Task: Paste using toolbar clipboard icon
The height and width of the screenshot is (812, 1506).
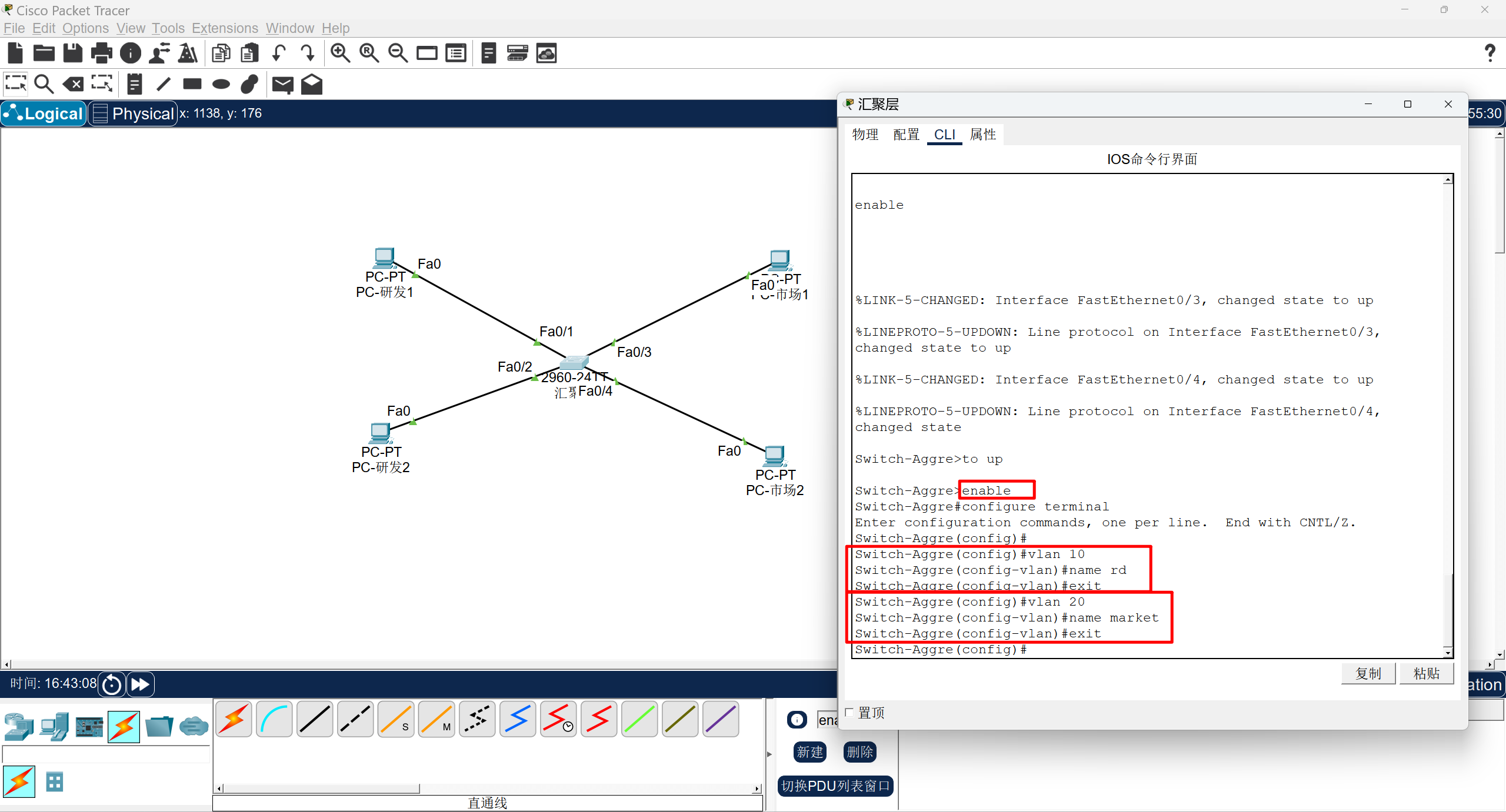Action: [x=250, y=54]
